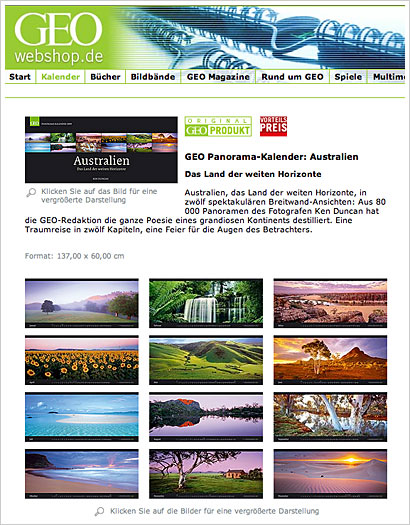Enlarge the outback mountain sunset thumbnail
Image resolution: width=410 pixels, height=525 pixels.
pyautogui.click(x=330, y=360)
